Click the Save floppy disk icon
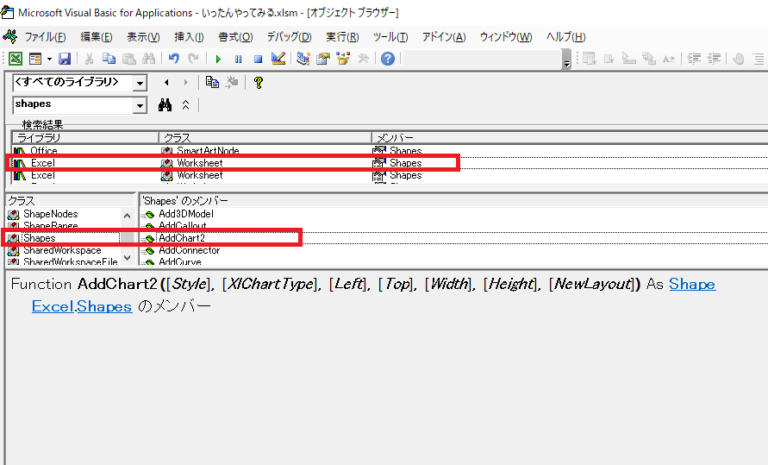 click(65, 60)
